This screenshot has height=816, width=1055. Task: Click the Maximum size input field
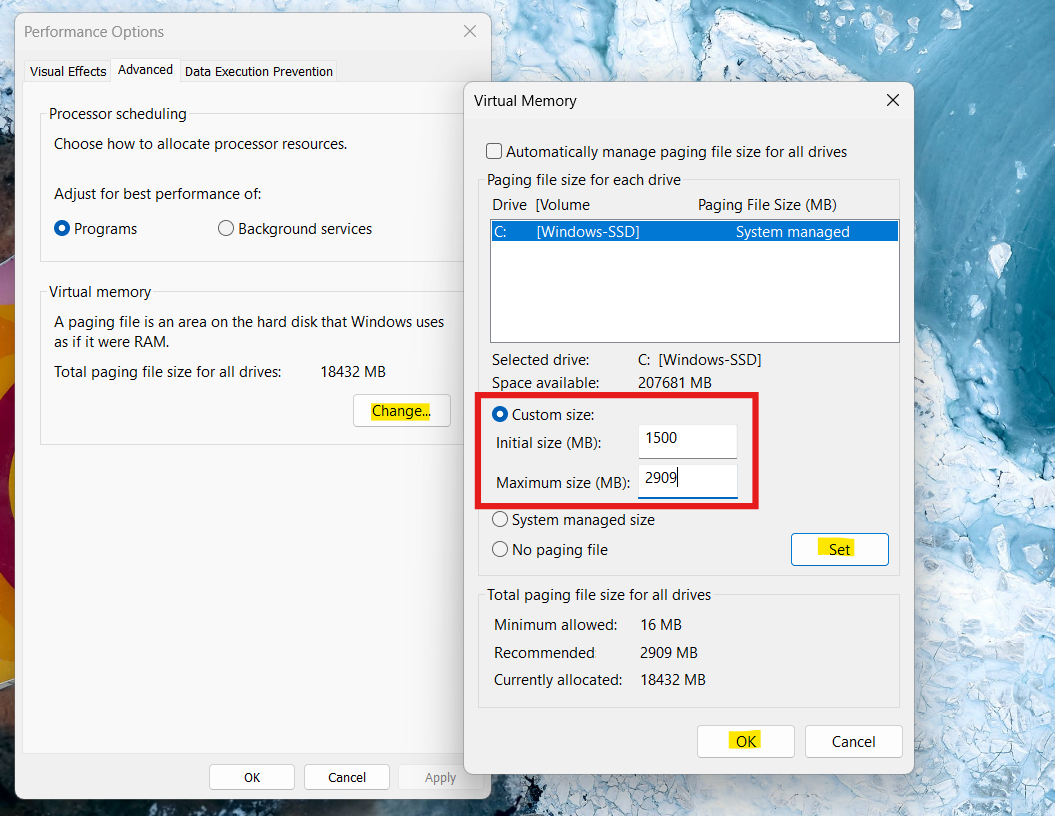(687, 480)
